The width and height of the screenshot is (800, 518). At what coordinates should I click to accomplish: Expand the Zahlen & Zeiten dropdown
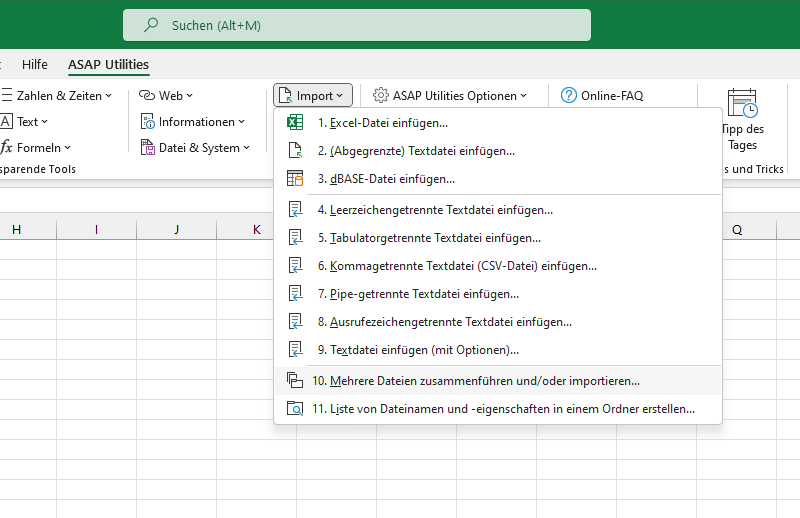click(x=109, y=95)
